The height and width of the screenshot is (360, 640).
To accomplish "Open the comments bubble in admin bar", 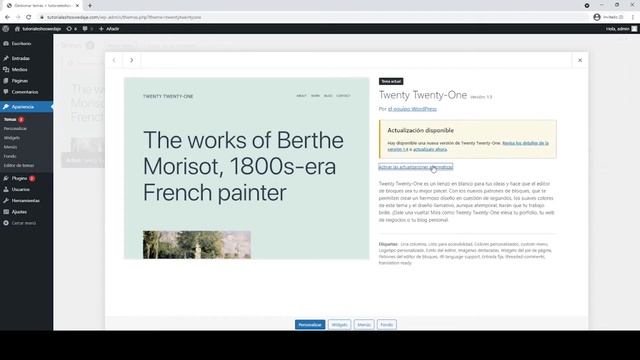I will [85, 29].
